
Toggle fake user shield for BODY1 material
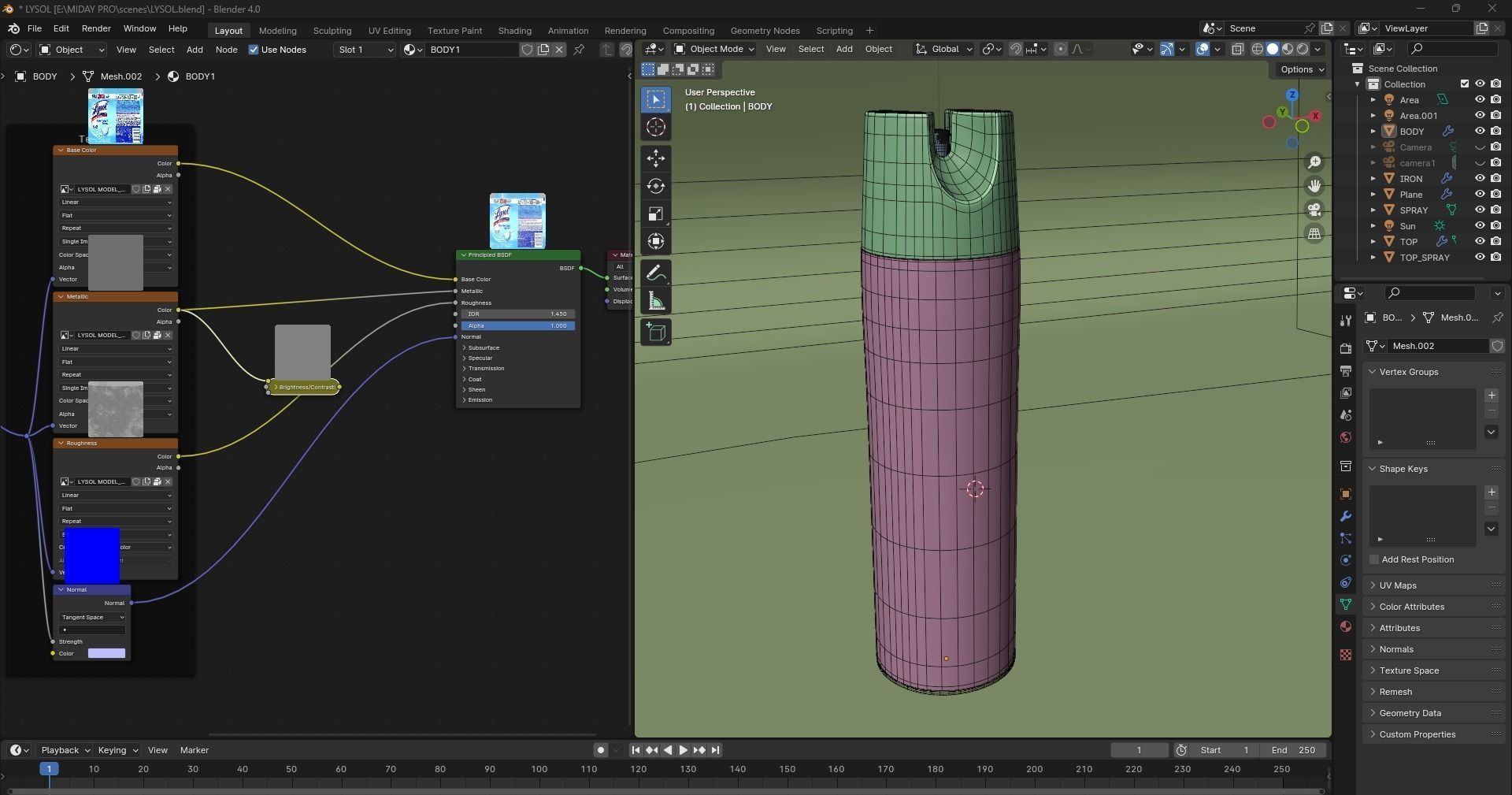click(527, 50)
